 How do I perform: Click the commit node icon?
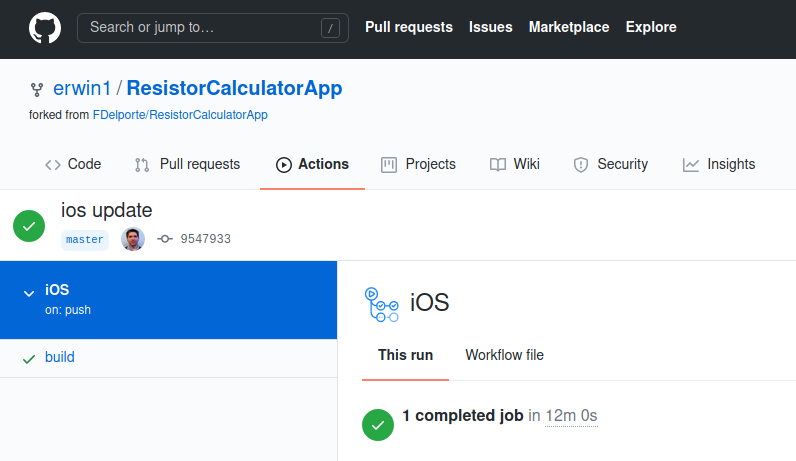pyautogui.click(x=165, y=239)
